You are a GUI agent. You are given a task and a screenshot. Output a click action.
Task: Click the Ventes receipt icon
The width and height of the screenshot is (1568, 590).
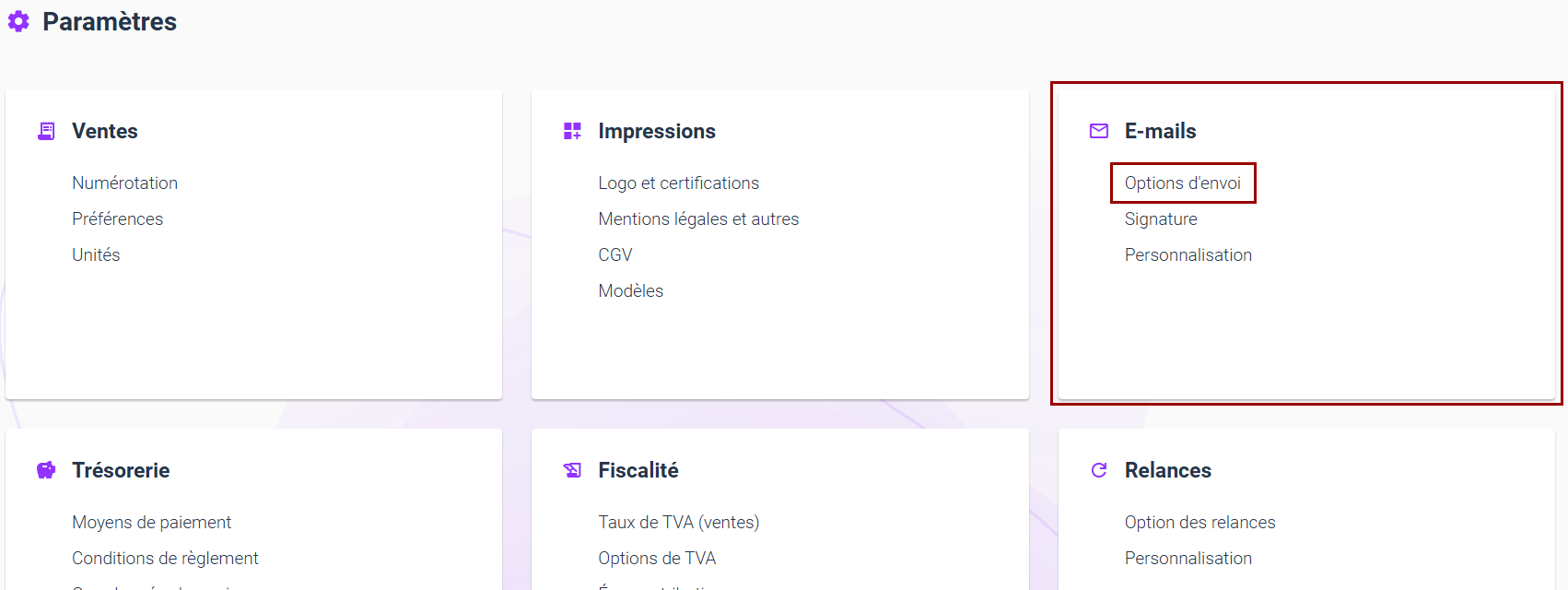pos(46,131)
